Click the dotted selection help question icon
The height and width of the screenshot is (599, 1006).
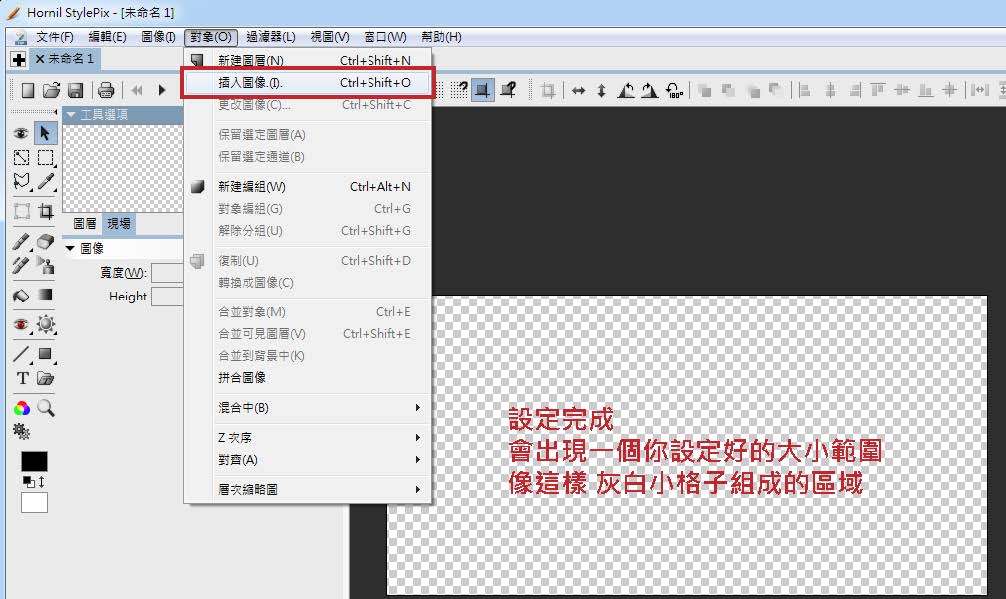459,90
